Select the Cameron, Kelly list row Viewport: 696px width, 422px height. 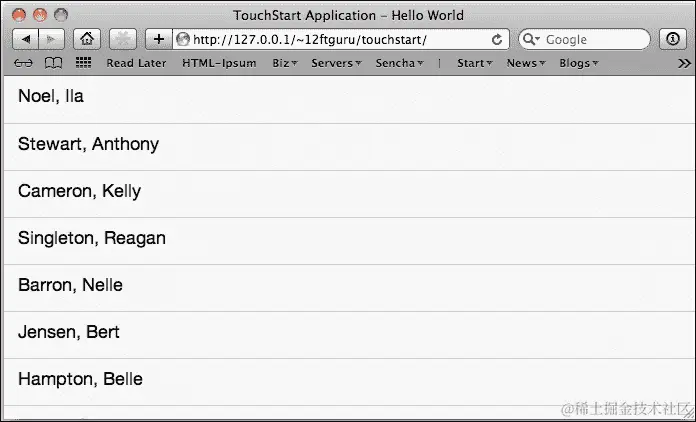tap(349, 194)
